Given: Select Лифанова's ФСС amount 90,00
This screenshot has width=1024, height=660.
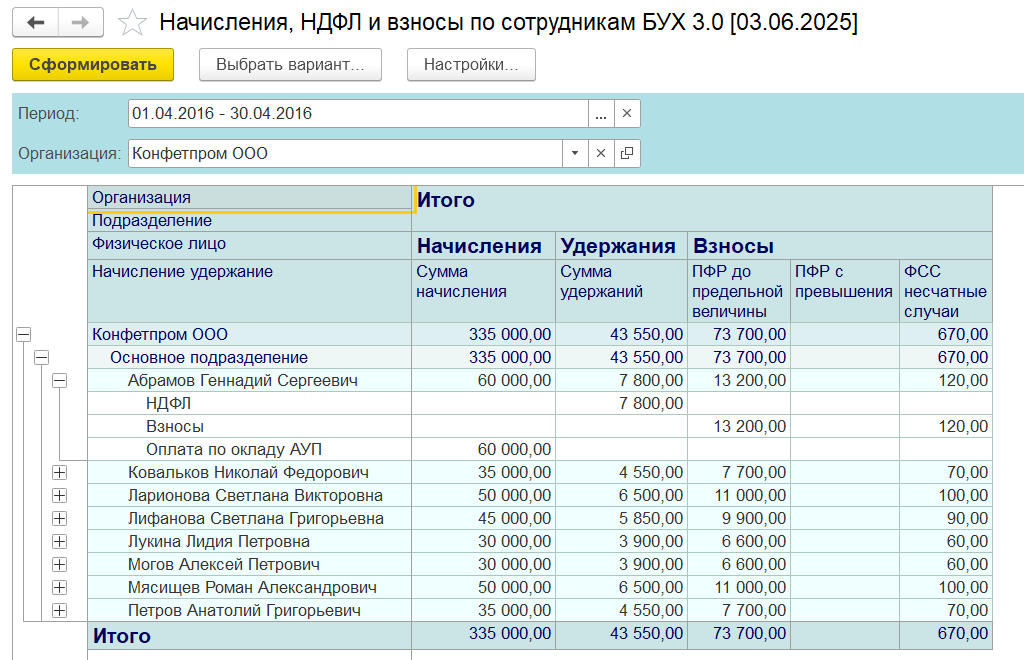Looking at the screenshot, I should point(946,518).
